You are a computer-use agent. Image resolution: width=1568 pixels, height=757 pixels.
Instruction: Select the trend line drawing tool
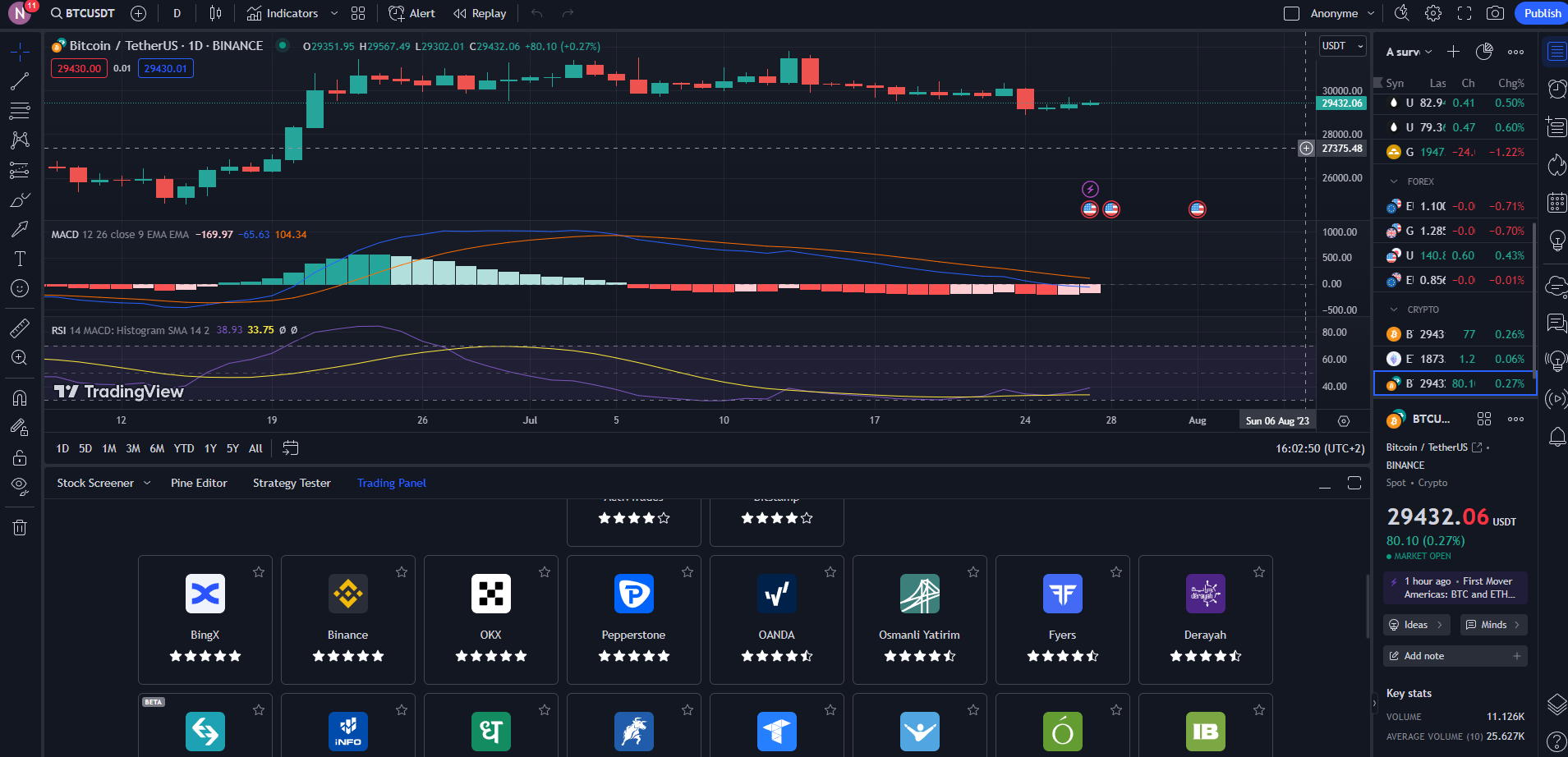tap(20, 80)
